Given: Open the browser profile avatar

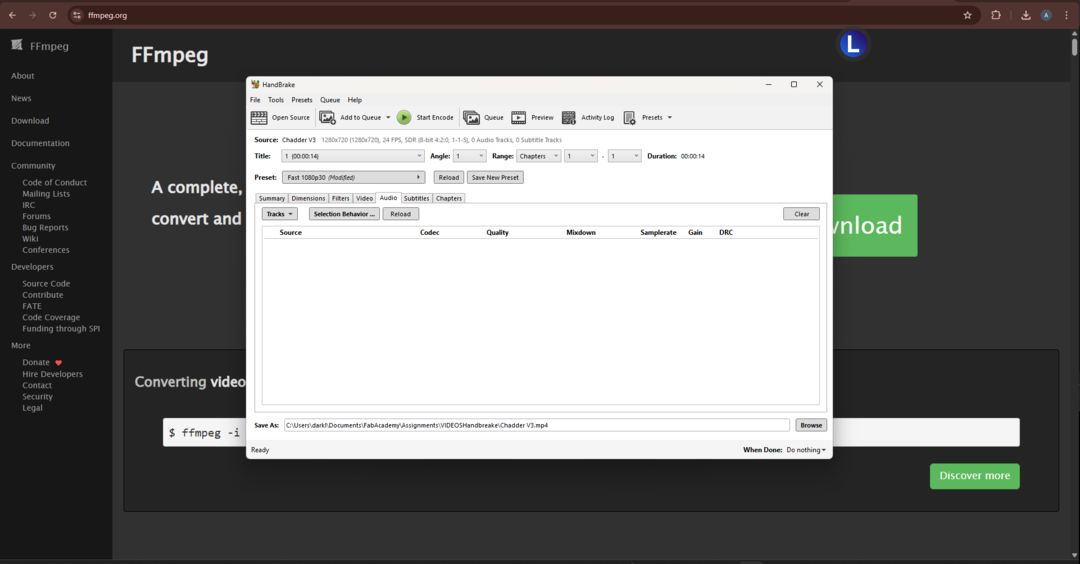Looking at the screenshot, I should pos(1046,15).
